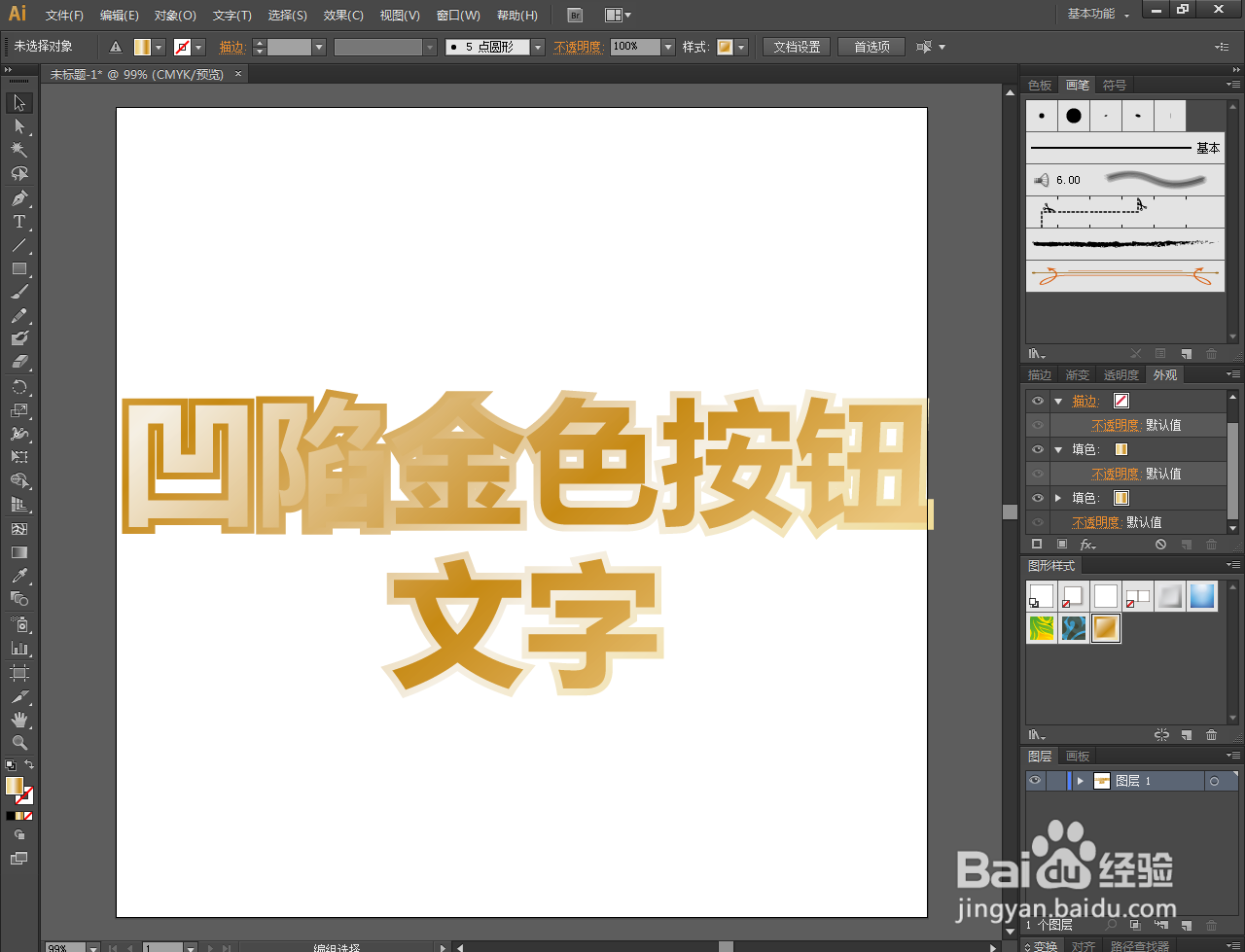Select the Gradient tool

(19, 551)
